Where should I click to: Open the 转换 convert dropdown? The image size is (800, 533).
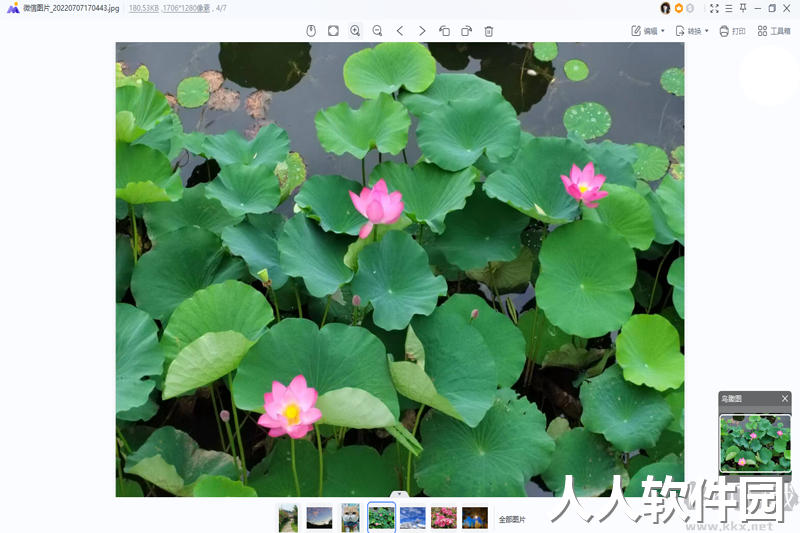point(692,31)
